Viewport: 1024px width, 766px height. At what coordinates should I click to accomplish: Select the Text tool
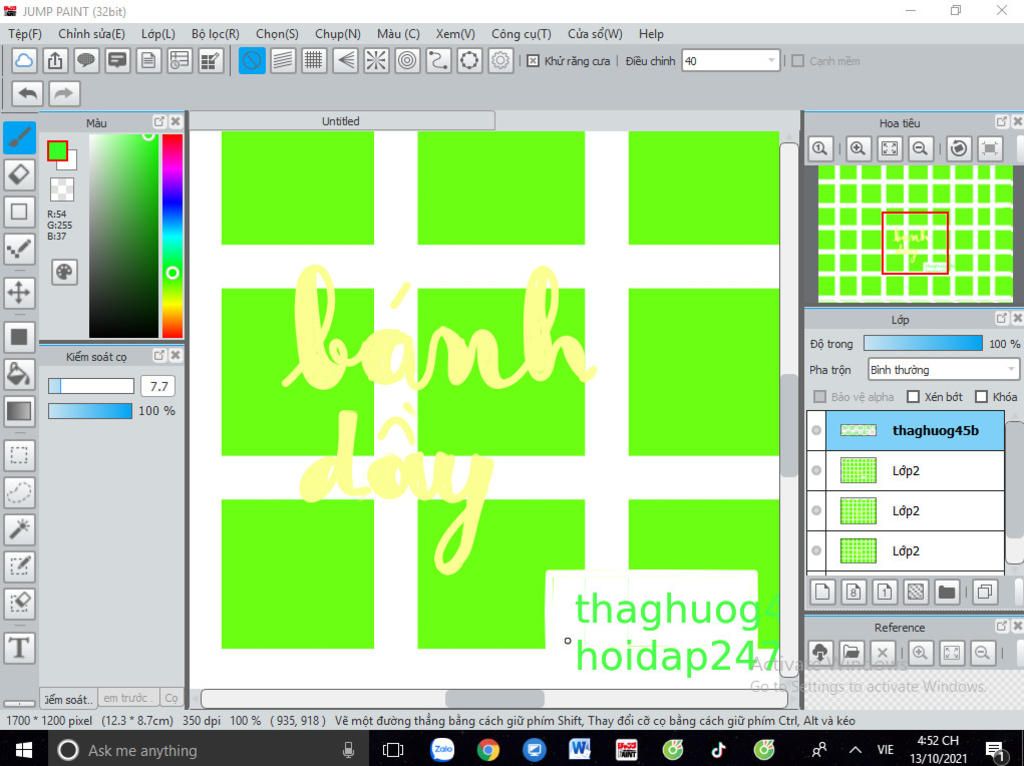[x=19, y=648]
